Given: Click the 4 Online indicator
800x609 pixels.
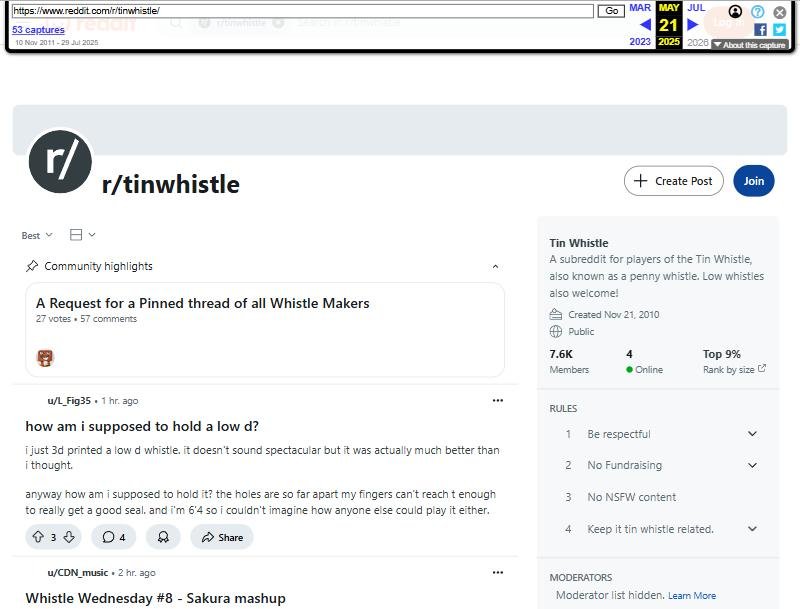Looking at the screenshot, I should (644, 361).
